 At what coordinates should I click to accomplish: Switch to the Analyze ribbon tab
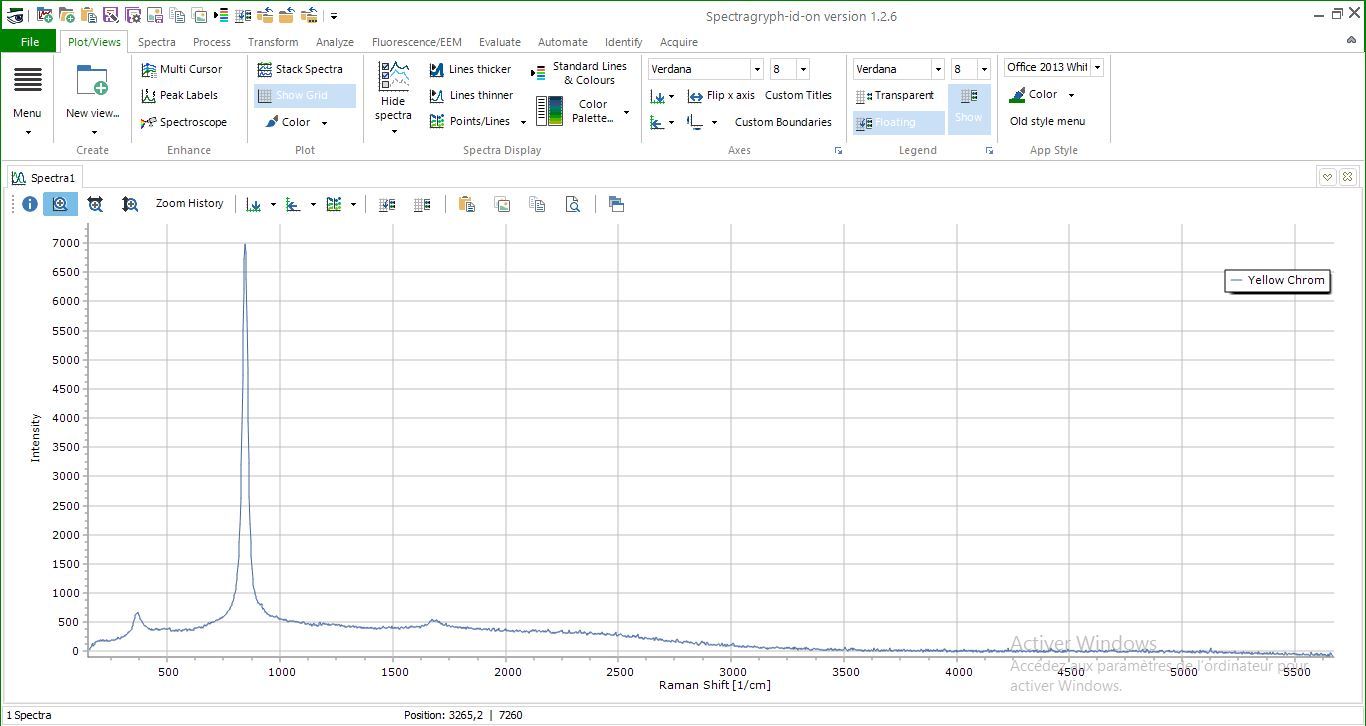point(335,42)
